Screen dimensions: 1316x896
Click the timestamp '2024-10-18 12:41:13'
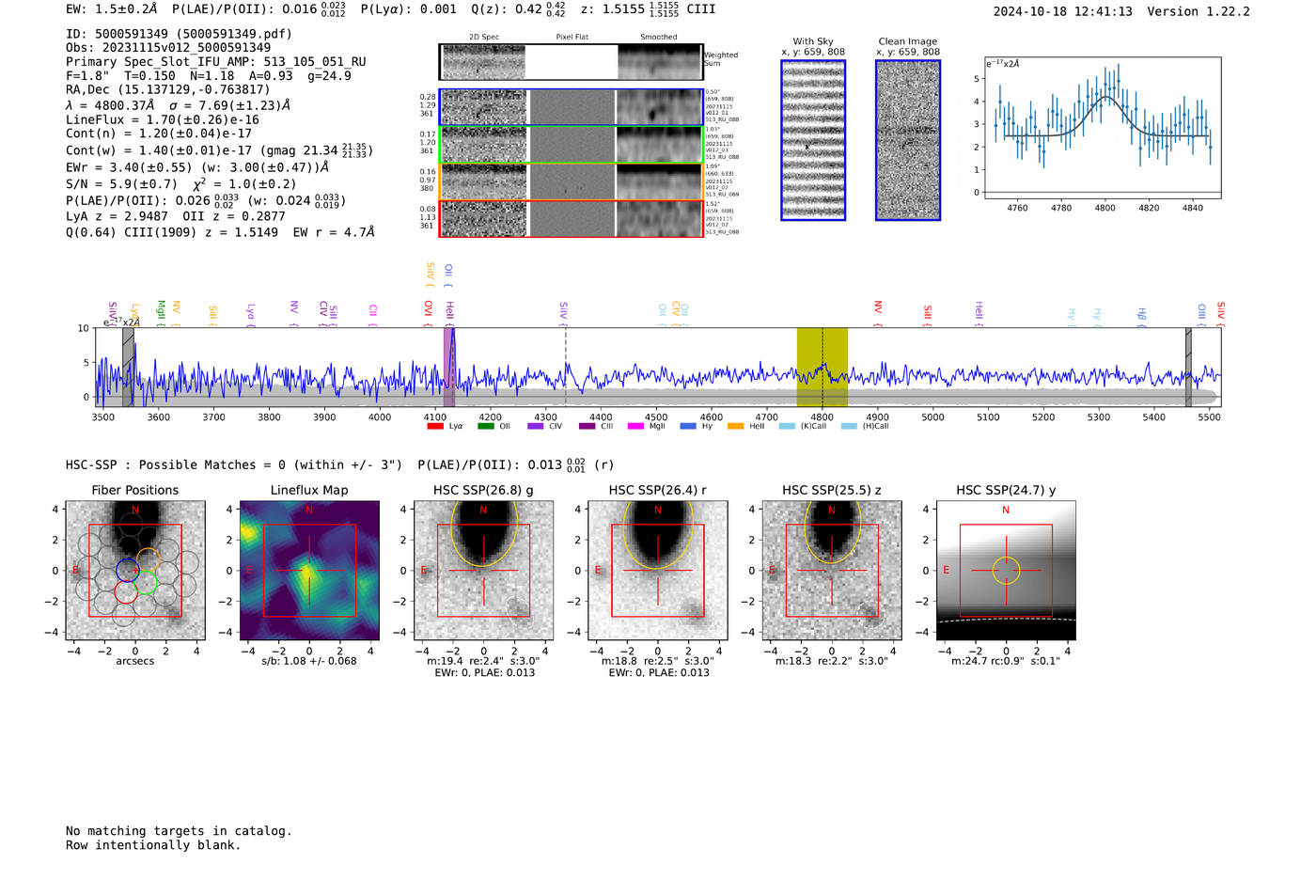(1063, 11)
